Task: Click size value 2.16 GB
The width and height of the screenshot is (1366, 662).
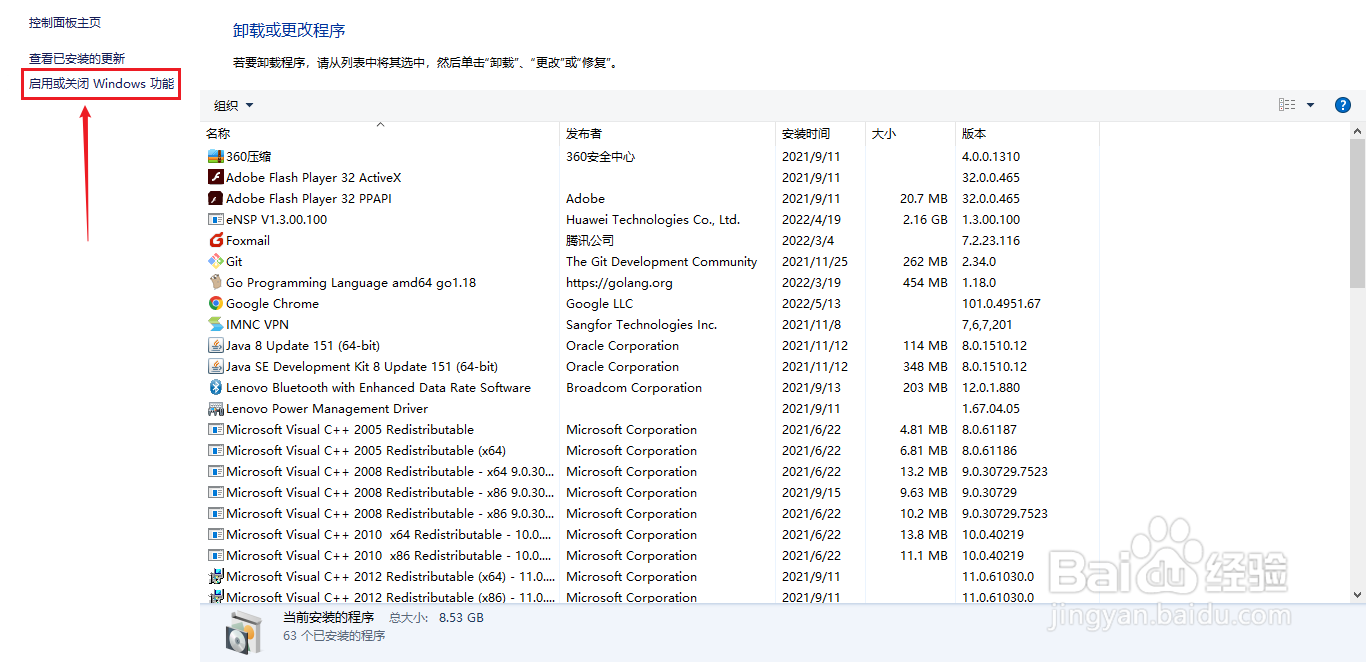Action: 925,219
